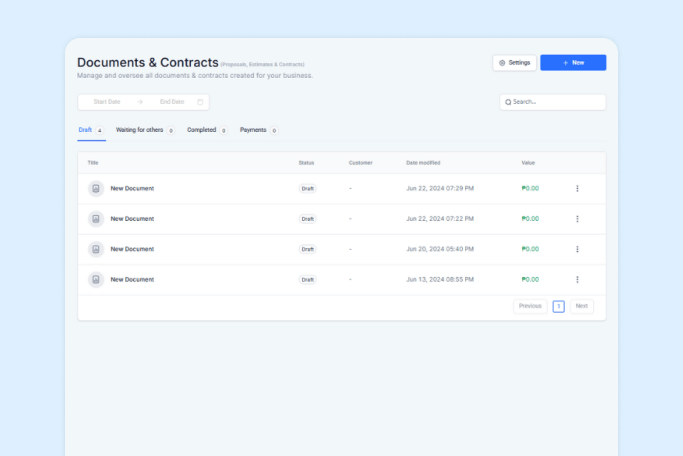This screenshot has width=683, height=456.
Task: Click the document icon of the 07:22 PM row
Action: 96,218
